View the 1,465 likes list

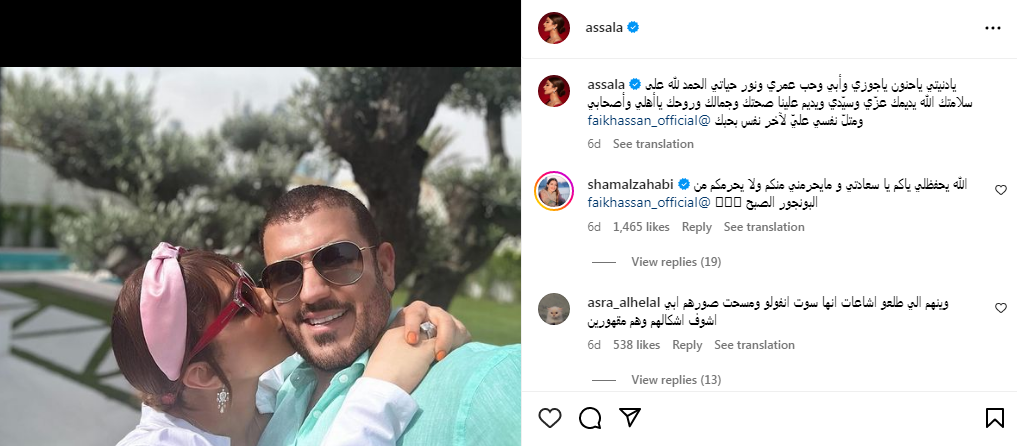[641, 227]
